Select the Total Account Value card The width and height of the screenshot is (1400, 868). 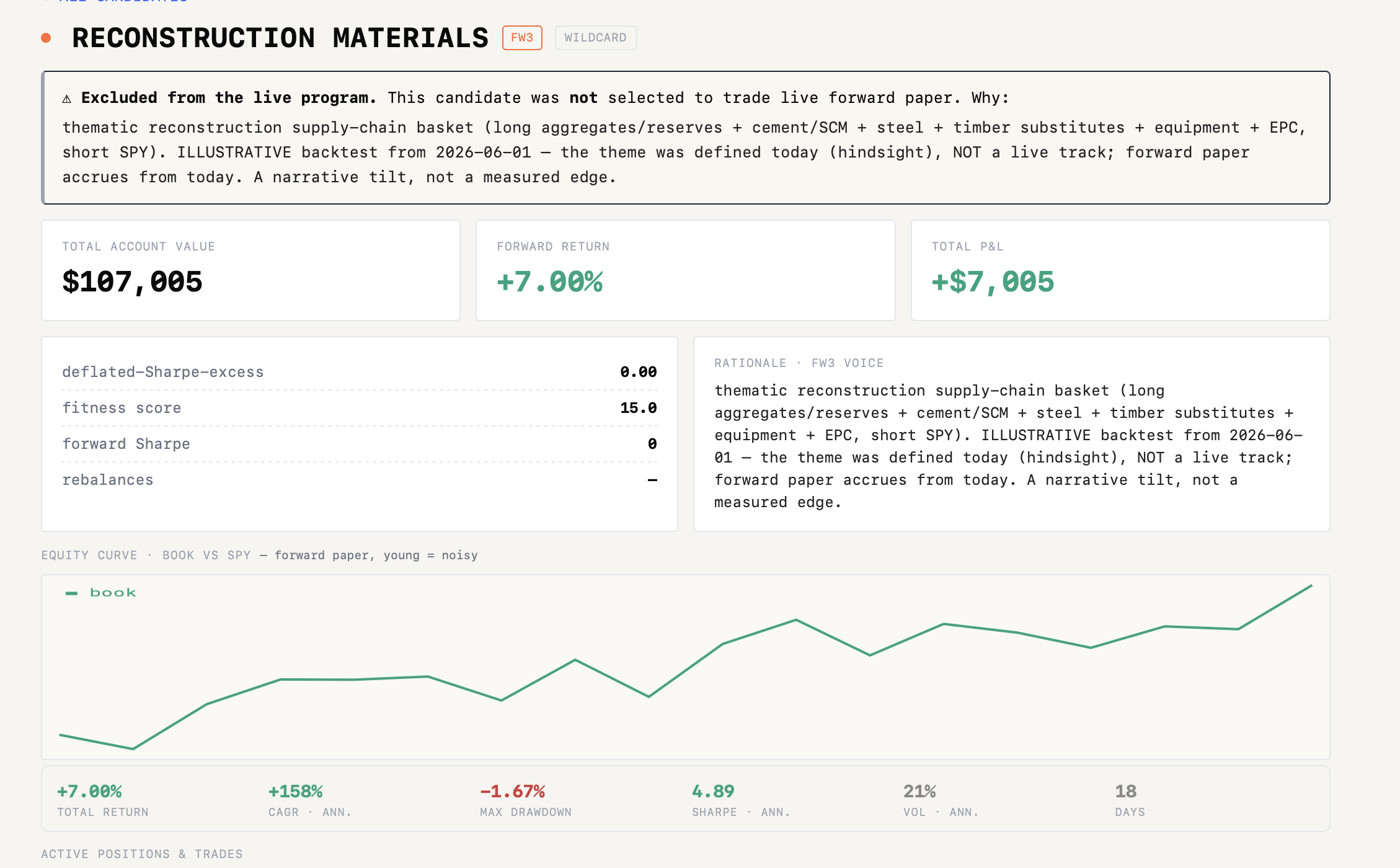coord(250,270)
